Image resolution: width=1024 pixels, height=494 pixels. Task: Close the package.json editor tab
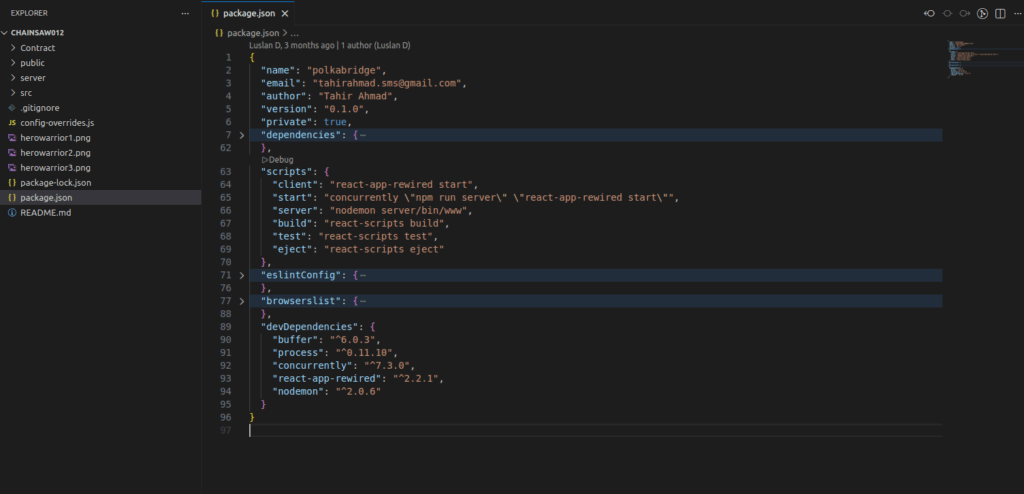tap(286, 14)
